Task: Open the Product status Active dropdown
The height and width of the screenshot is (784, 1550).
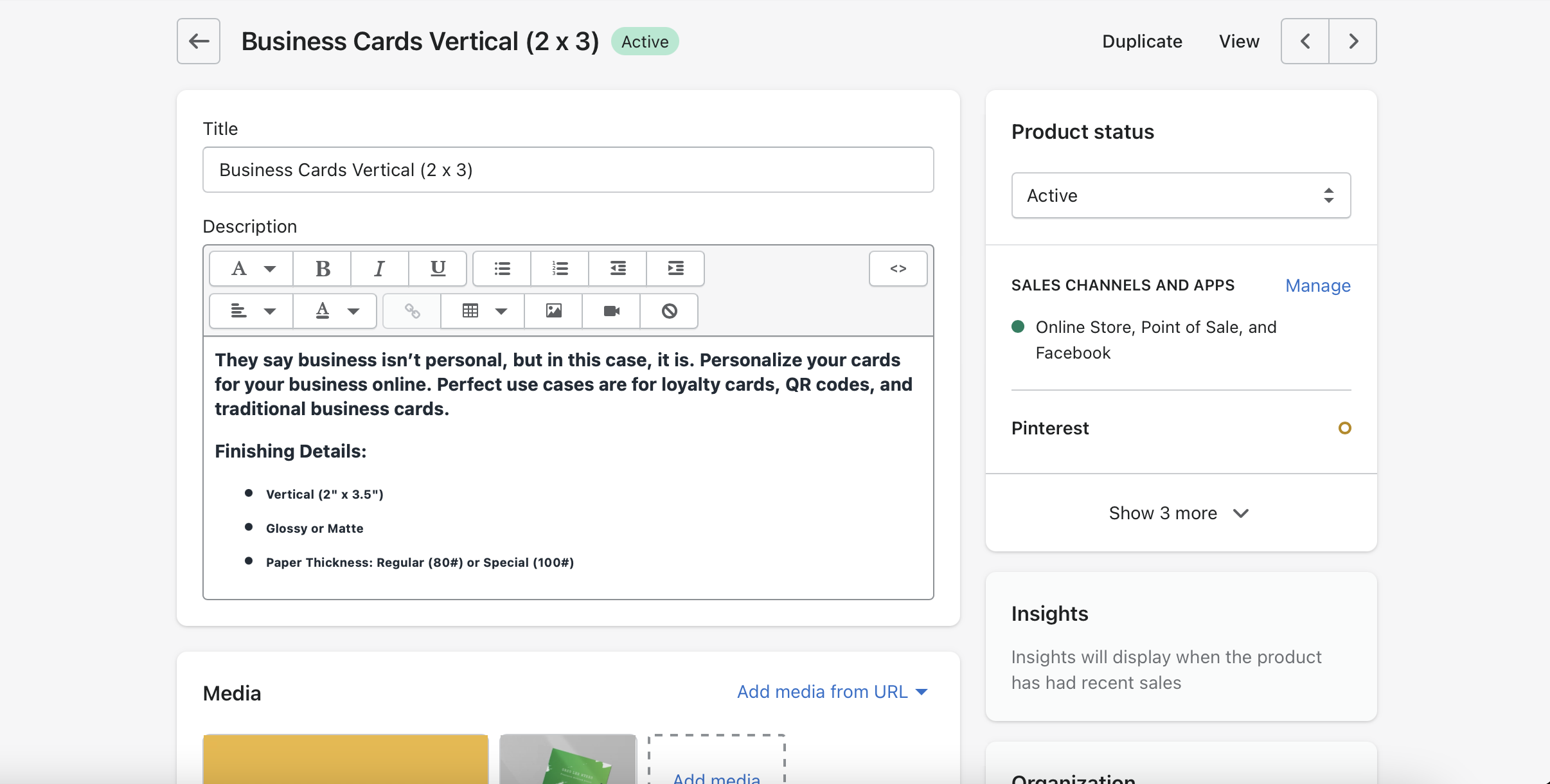Action: pyautogui.click(x=1180, y=195)
